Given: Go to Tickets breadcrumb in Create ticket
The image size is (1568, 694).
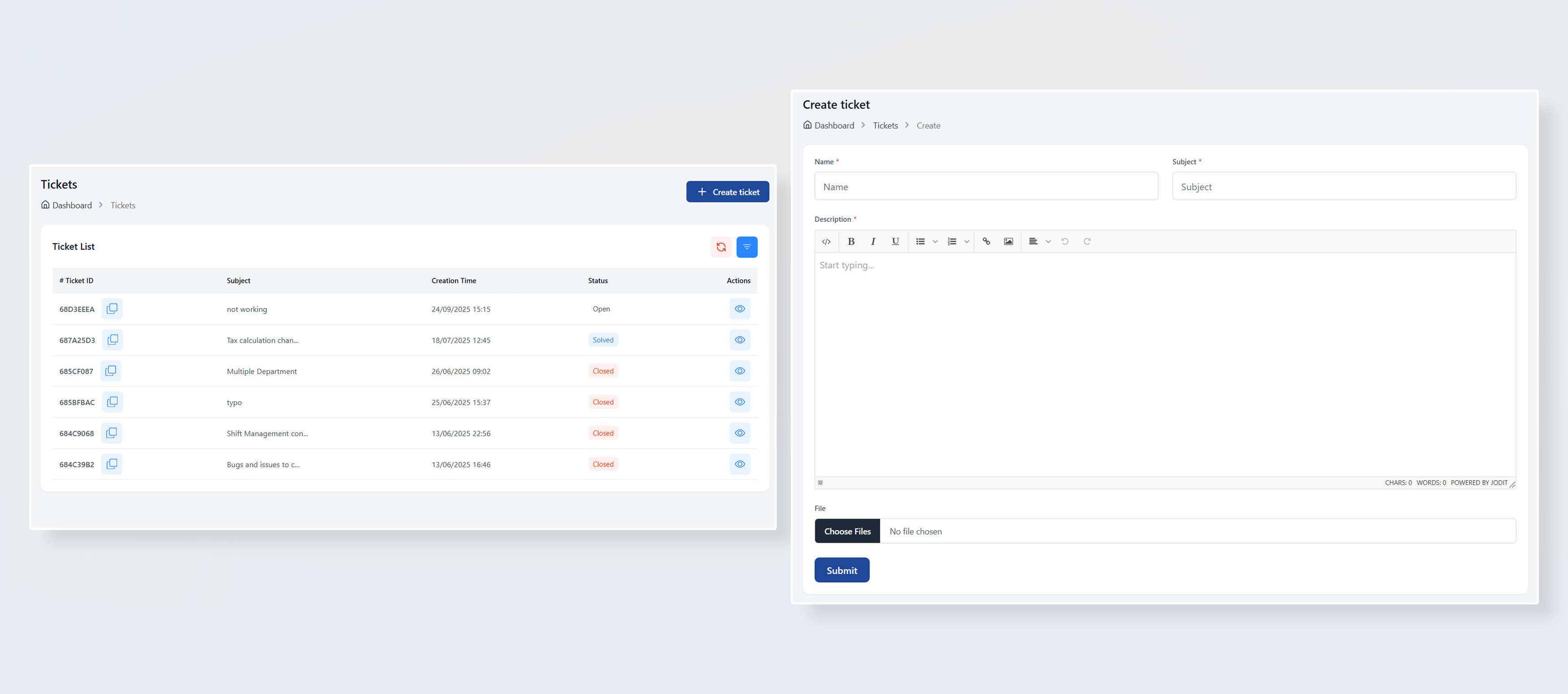Looking at the screenshot, I should [x=885, y=125].
